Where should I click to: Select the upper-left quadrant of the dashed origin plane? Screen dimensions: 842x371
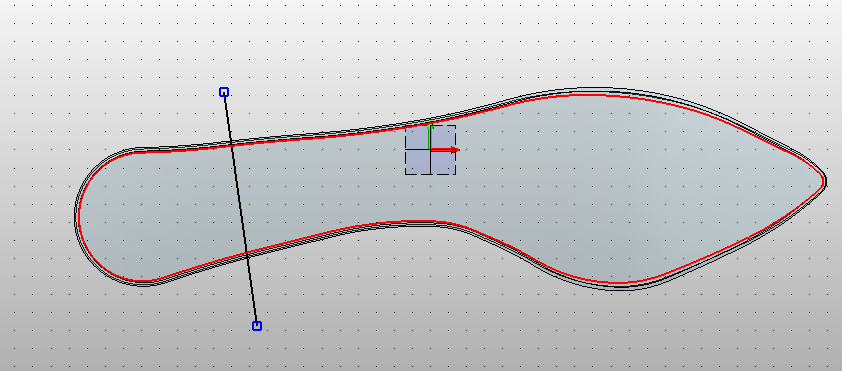(x=417, y=137)
